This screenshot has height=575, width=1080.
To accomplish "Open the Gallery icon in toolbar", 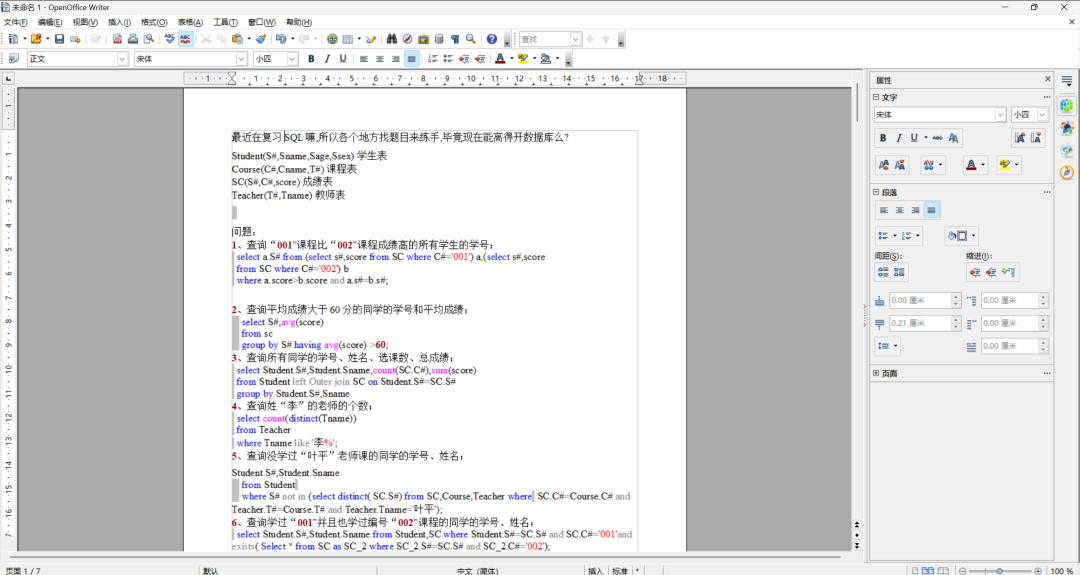I will tap(423, 39).
